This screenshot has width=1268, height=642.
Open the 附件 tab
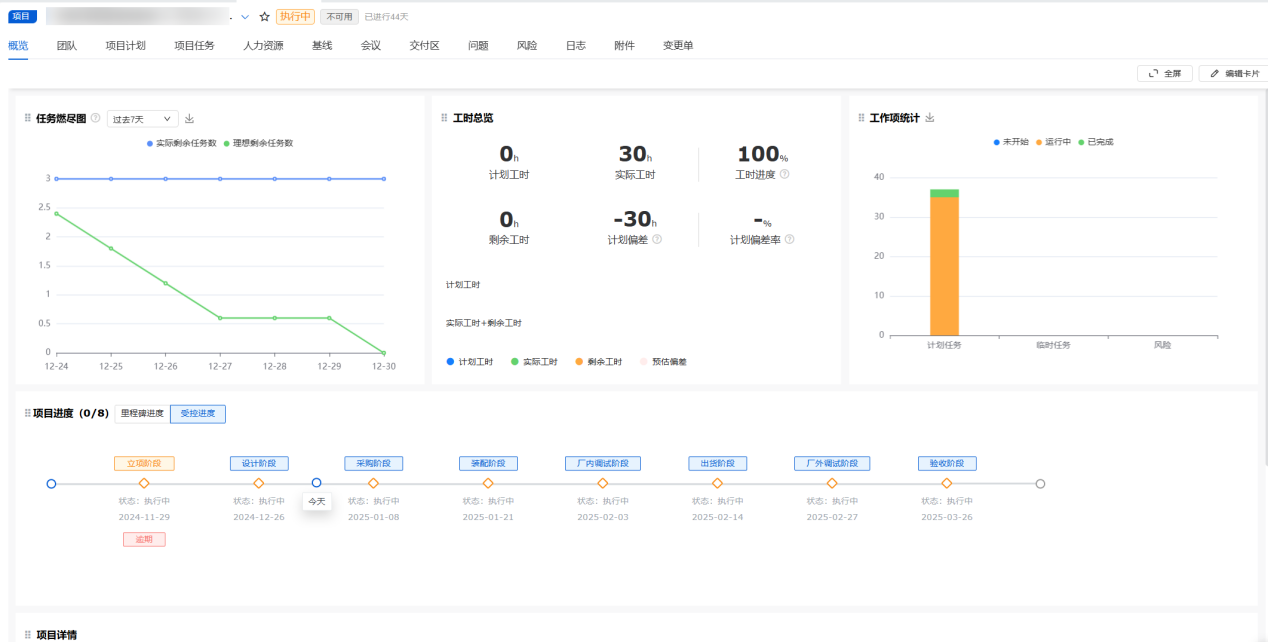pyautogui.click(x=624, y=46)
